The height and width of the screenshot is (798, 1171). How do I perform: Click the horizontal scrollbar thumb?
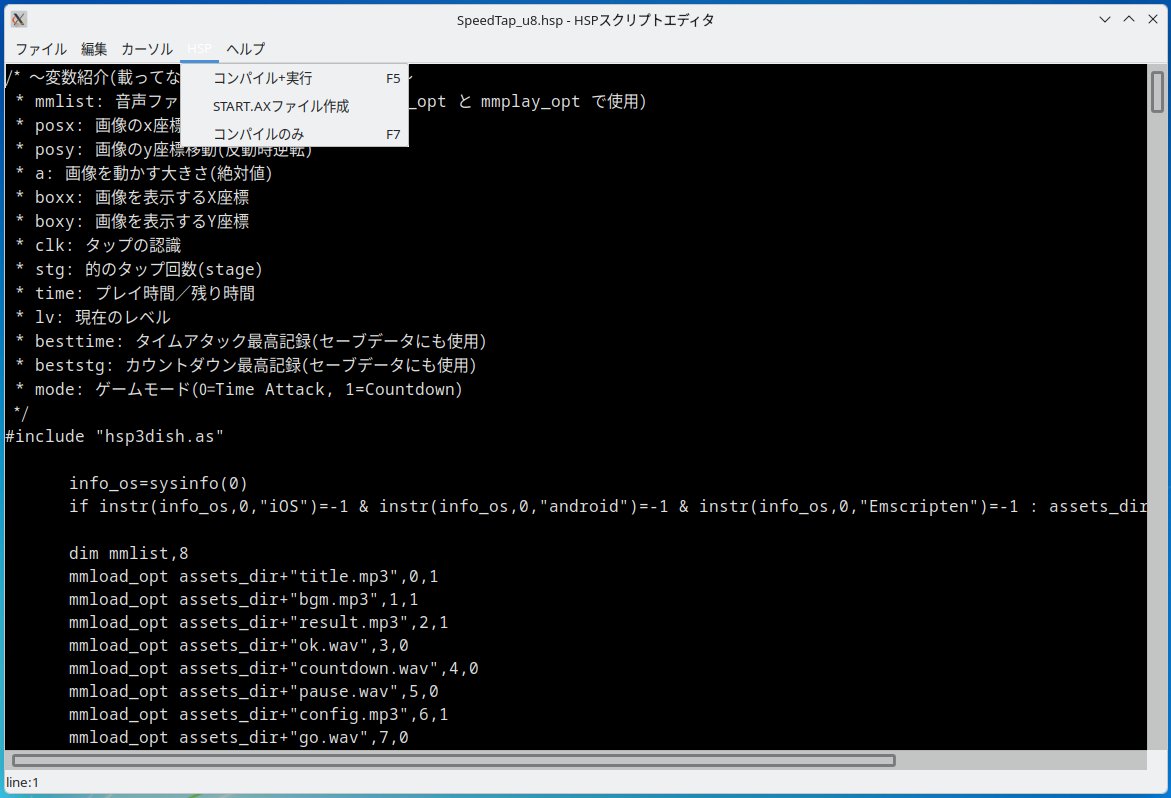point(454,760)
